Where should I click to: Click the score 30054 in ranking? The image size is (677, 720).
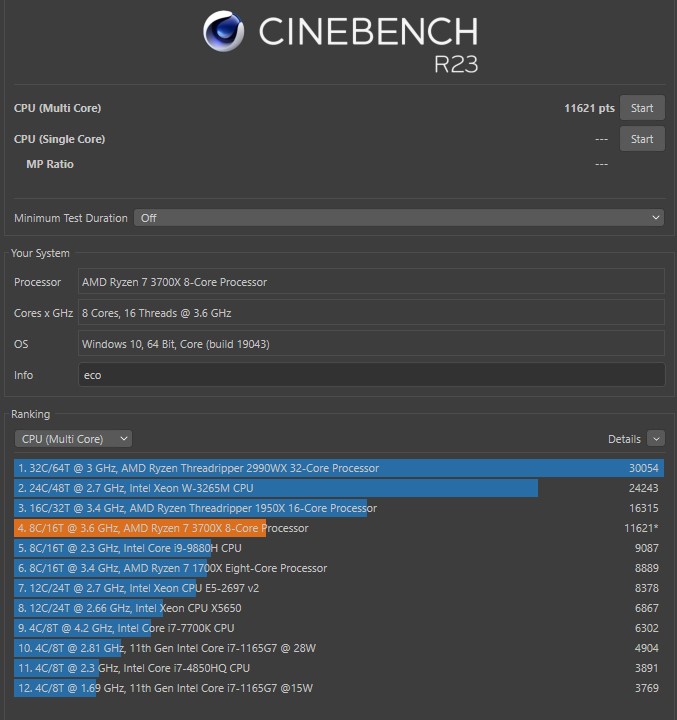click(x=643, y=468)
